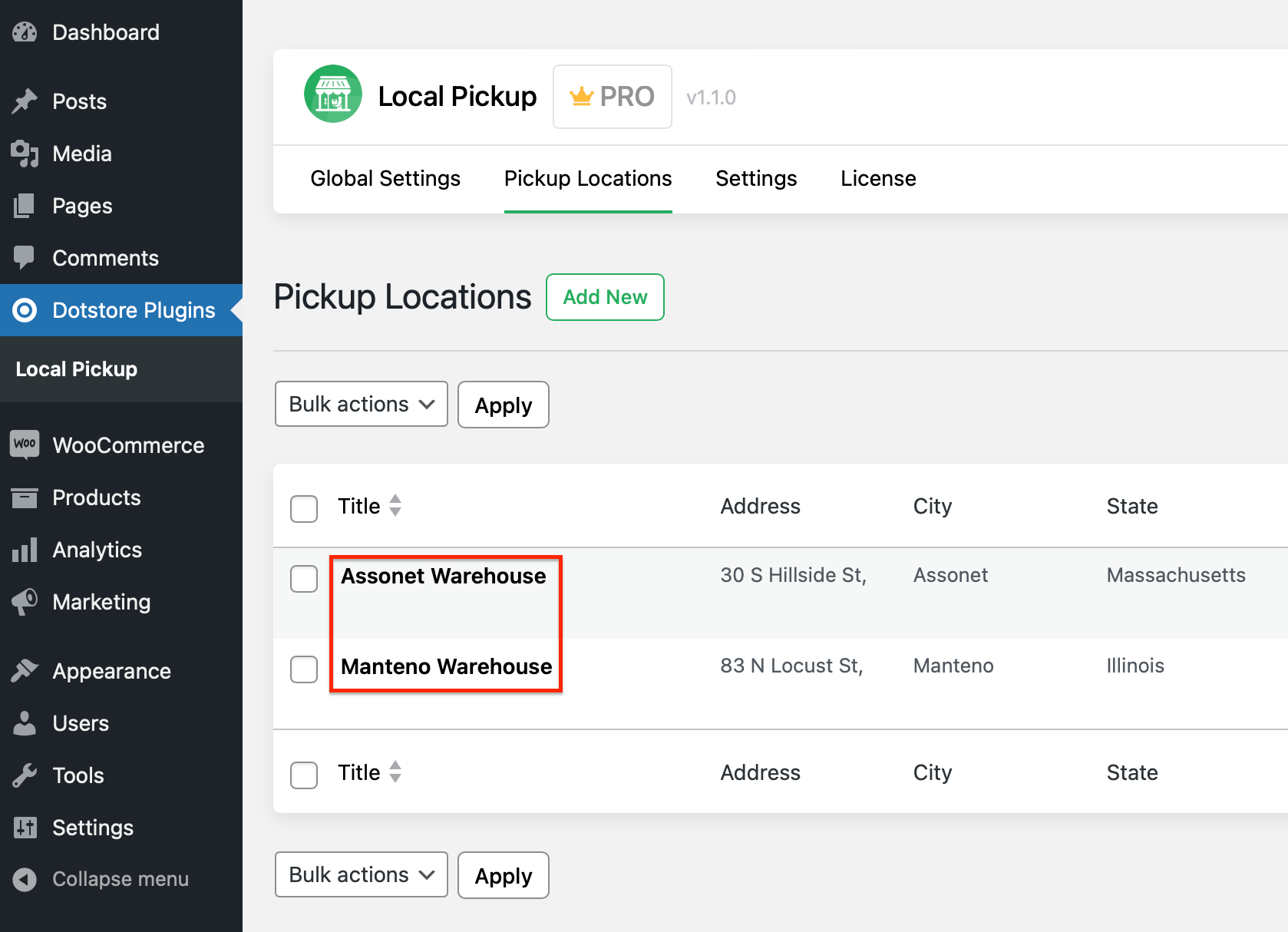Image resolution: width=1288 pixels, height=932 pixels.
Task: Select the Dotstore Plugins target icon
Action: pyautogui.click(x=25, y=310)
